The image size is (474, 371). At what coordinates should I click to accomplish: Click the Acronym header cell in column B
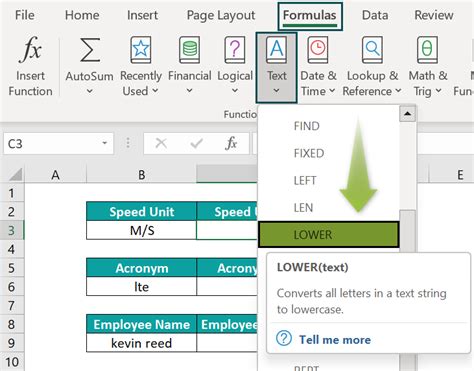point(141,268)
